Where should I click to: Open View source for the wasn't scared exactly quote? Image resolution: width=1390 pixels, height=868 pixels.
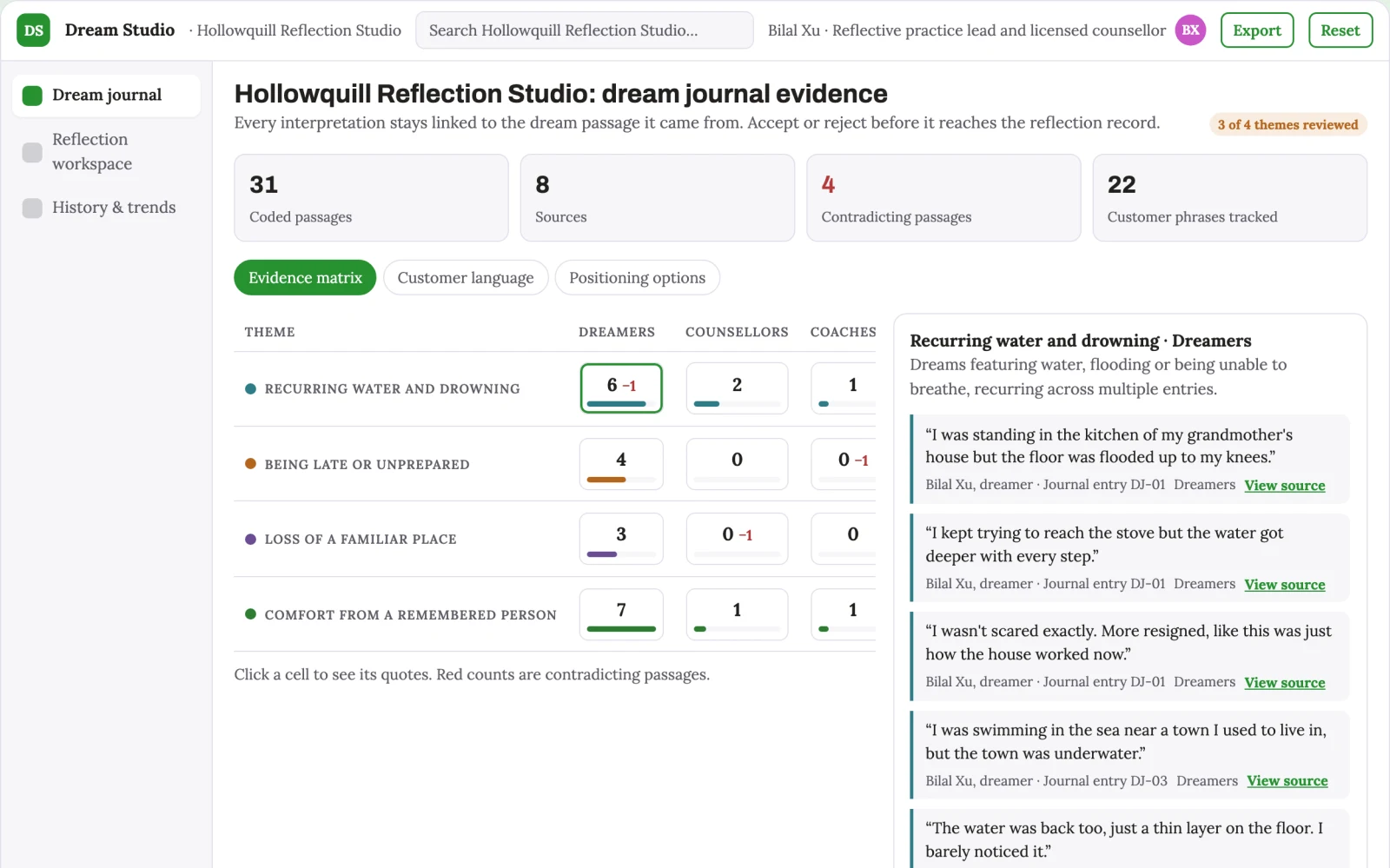pos(1284,683)
